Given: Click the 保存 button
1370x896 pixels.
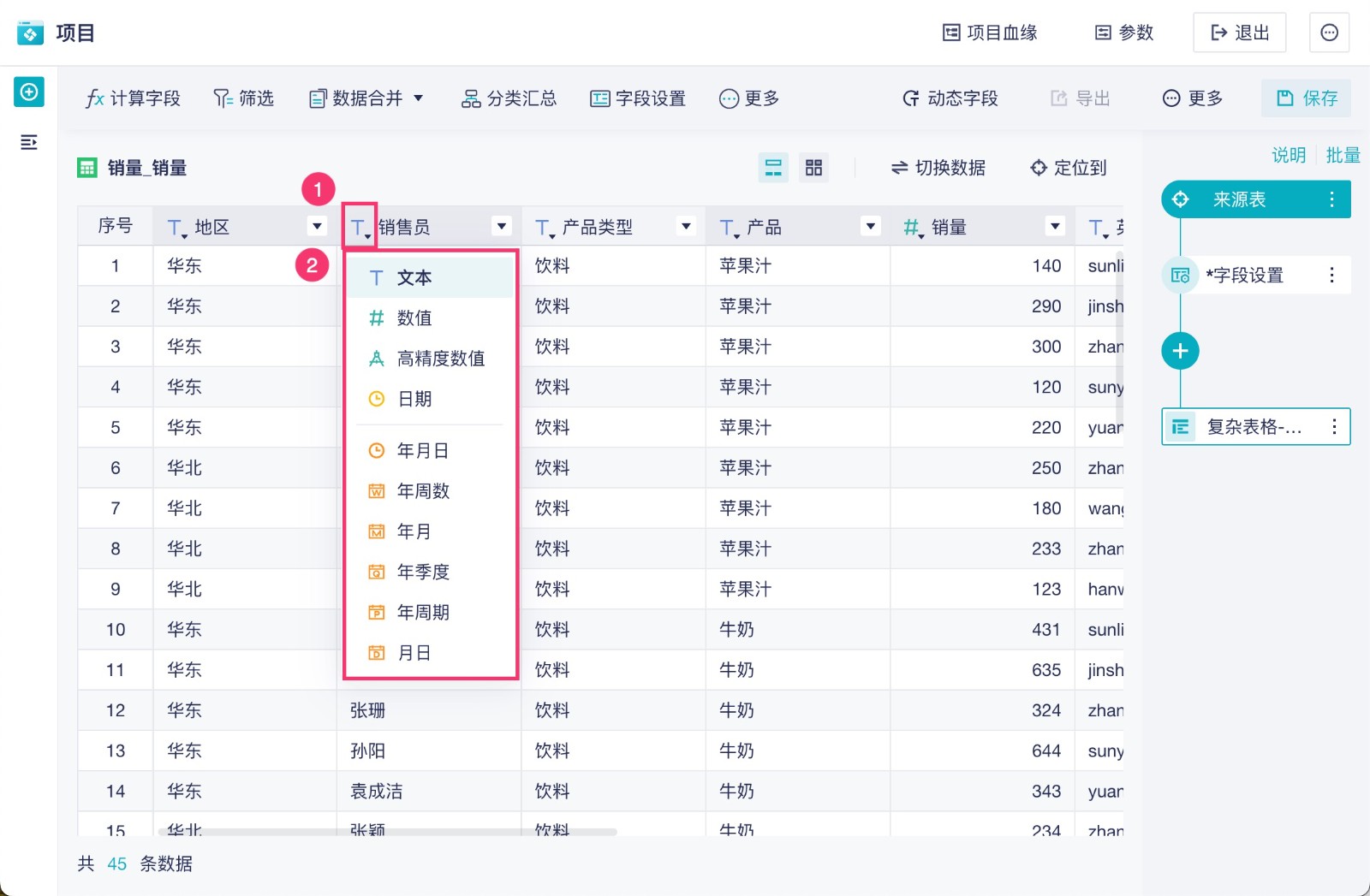Looking at the screenshot, I should 1306,98.
